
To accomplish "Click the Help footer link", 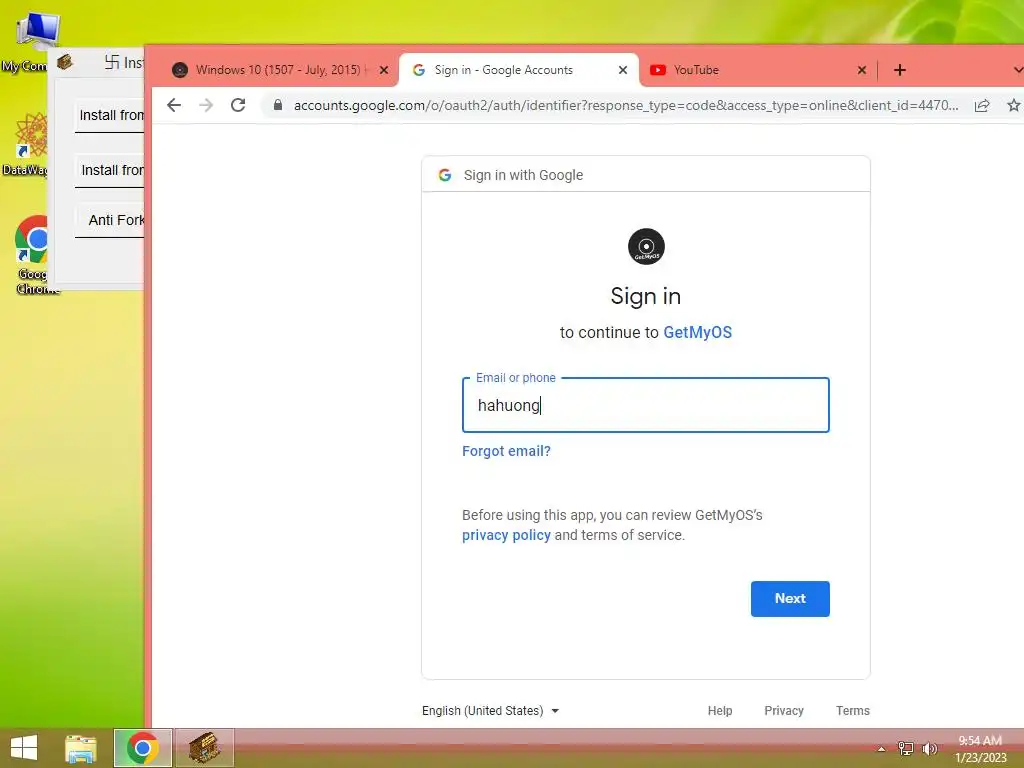I will pos(720,711).
